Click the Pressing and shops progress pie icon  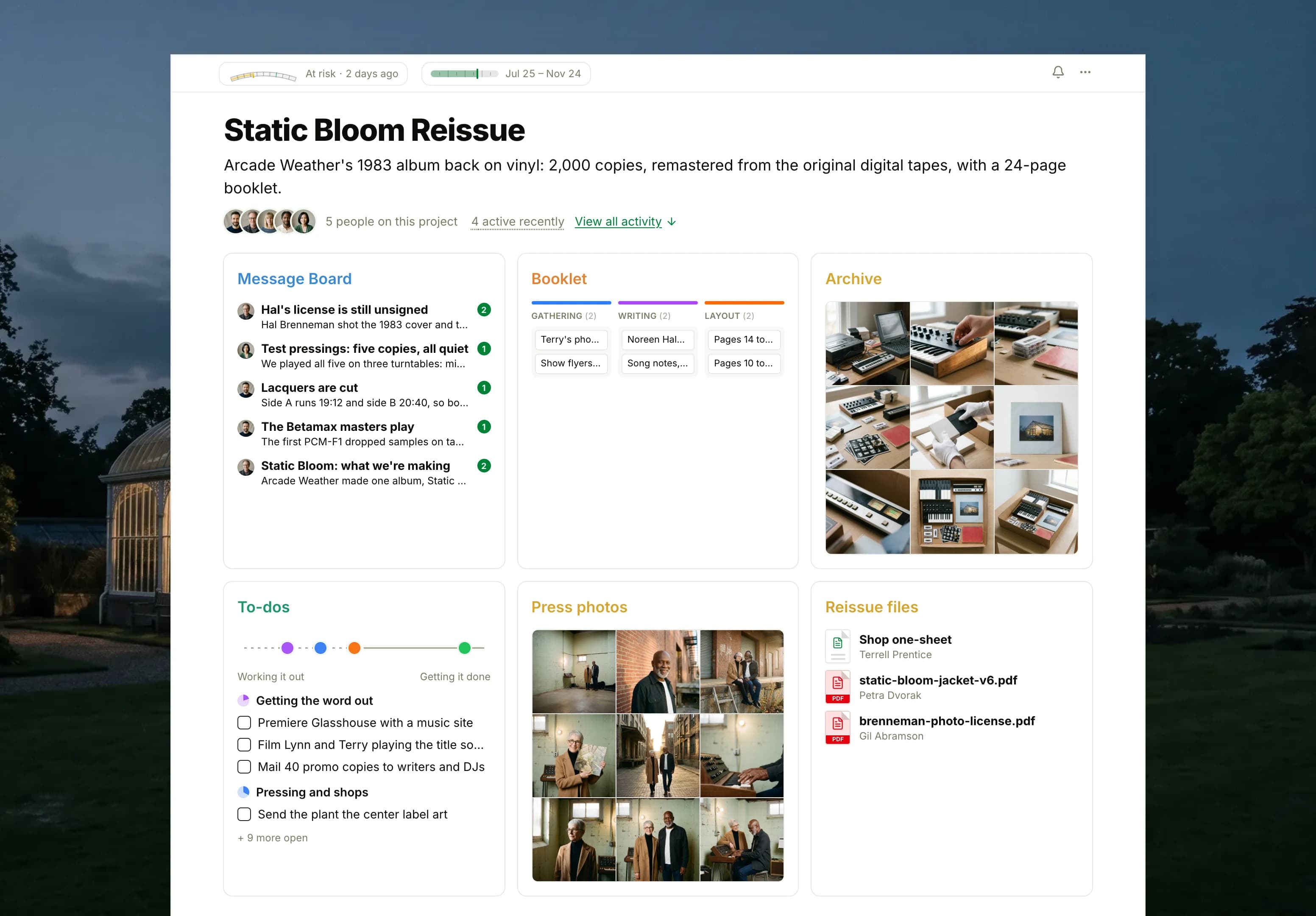click(244, 792)
